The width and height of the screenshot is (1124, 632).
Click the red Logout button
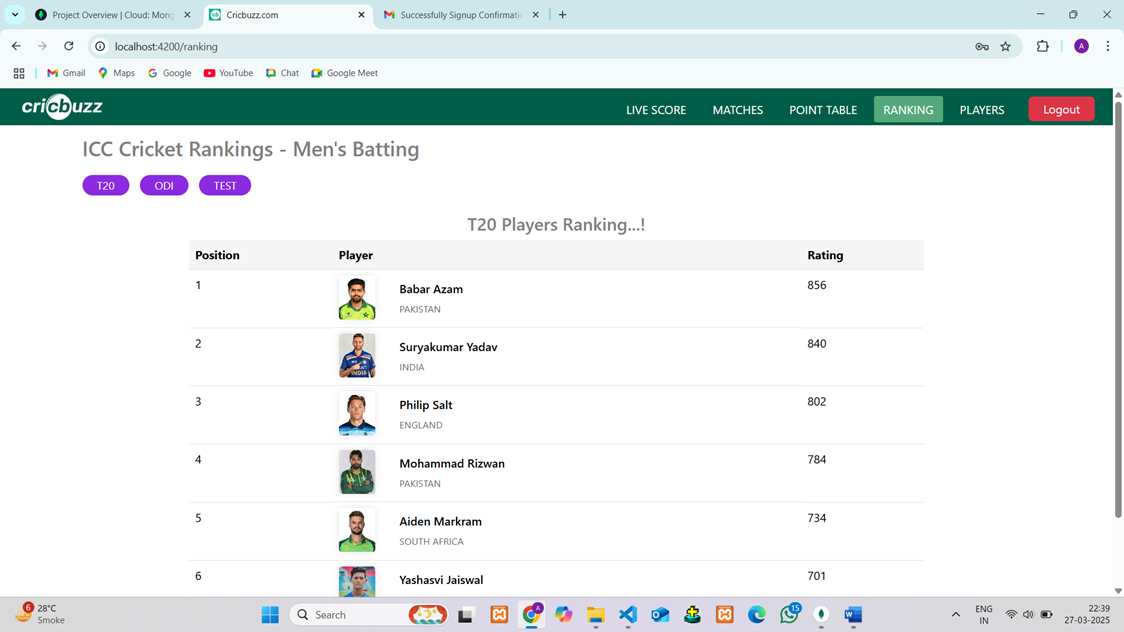click(1061, 110)
